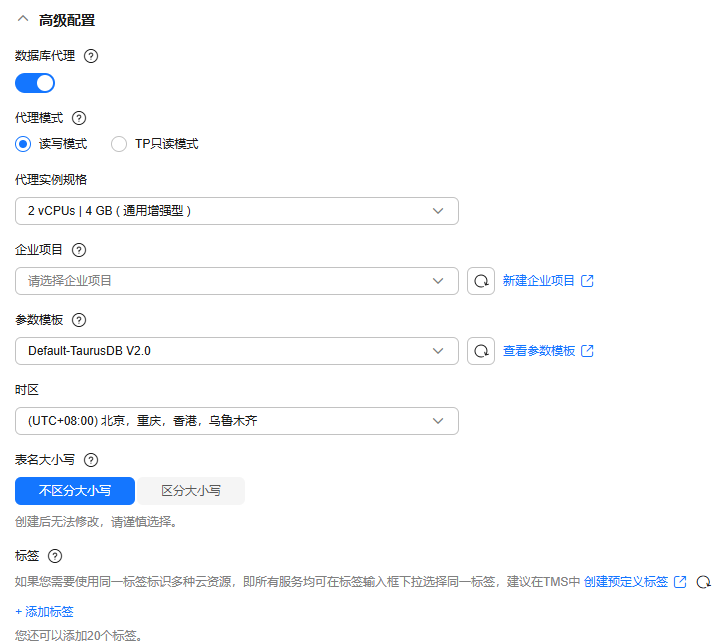The width and height of the screenshot is (722, 644).
Task: Choose the 区分大小写 option
Action: click(191, 491)
